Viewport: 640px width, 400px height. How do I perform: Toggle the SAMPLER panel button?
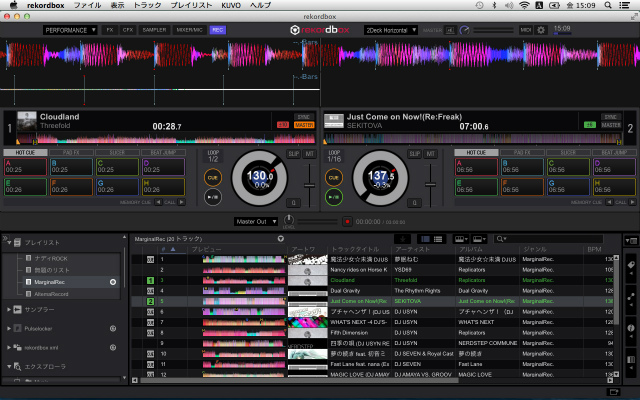click(154, 30)
